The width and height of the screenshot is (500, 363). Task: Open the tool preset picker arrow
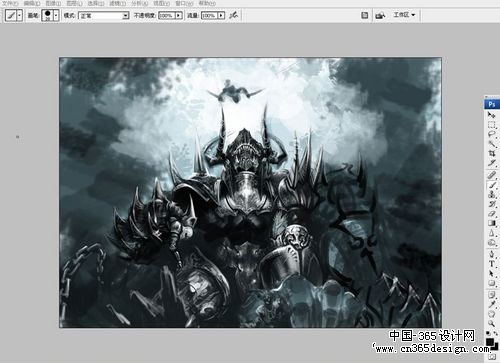coord(19,15)
